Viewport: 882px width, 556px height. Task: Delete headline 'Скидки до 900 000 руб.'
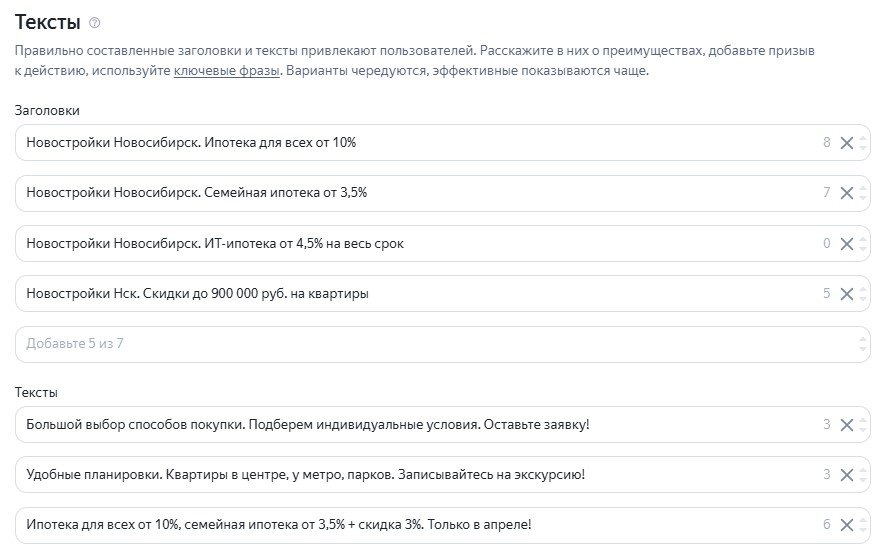pyautogui.click(x=847, y=294)
